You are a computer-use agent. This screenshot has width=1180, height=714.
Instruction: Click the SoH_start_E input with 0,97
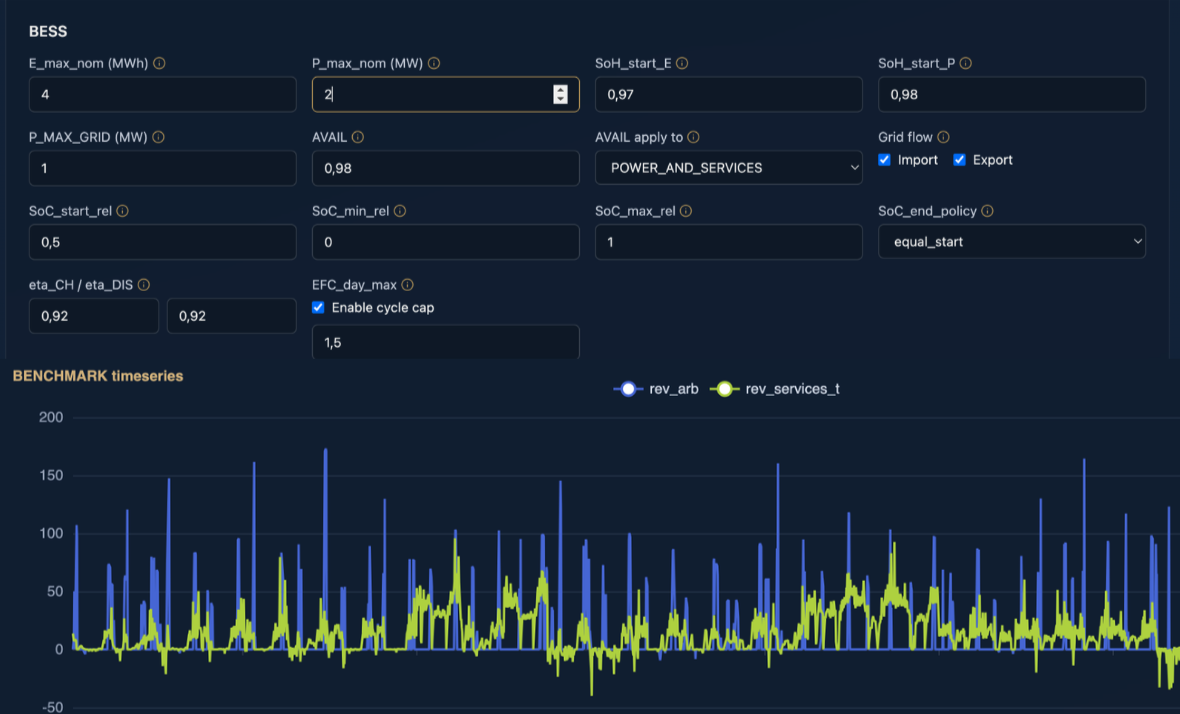tap(728, 94)
